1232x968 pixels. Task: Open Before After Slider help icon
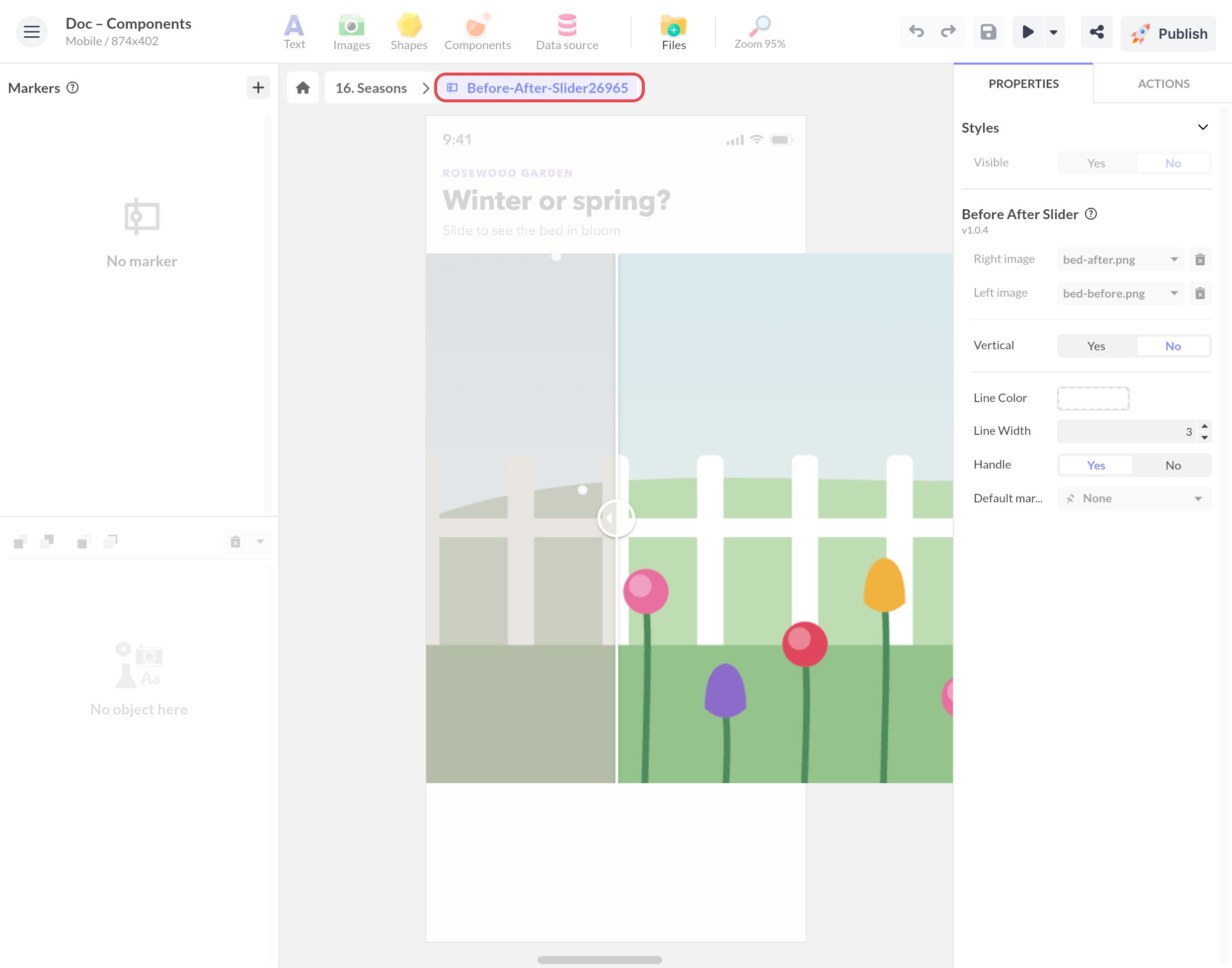[x=1091, y=214]
